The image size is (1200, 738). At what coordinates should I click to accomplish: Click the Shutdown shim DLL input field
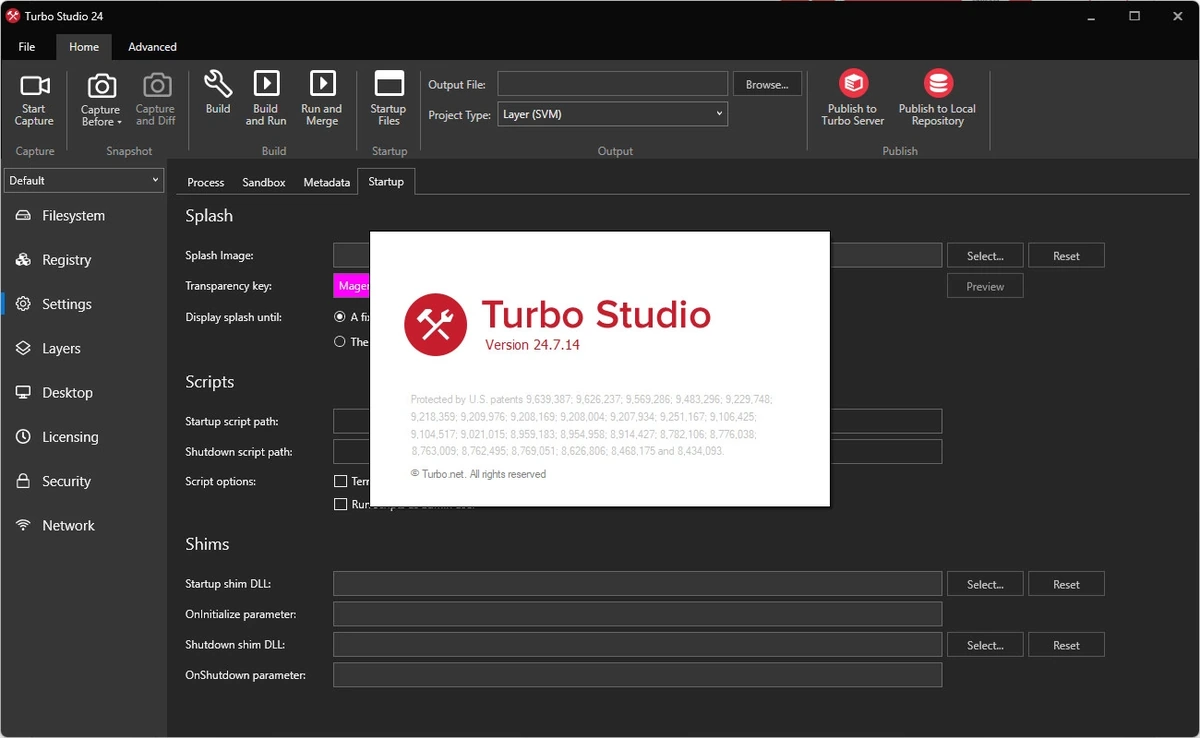tap(637, 645)
